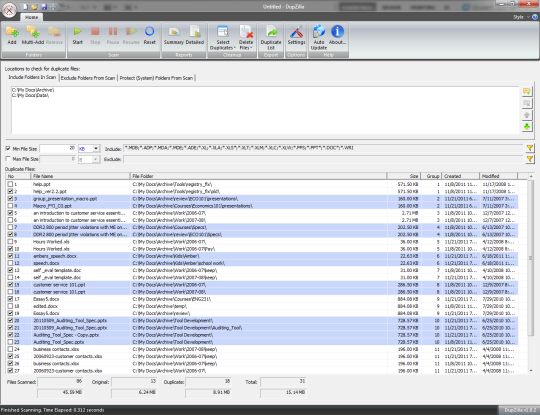Toggle the Min File Size checkbox
Screen dimensions: 540x415
8,148
